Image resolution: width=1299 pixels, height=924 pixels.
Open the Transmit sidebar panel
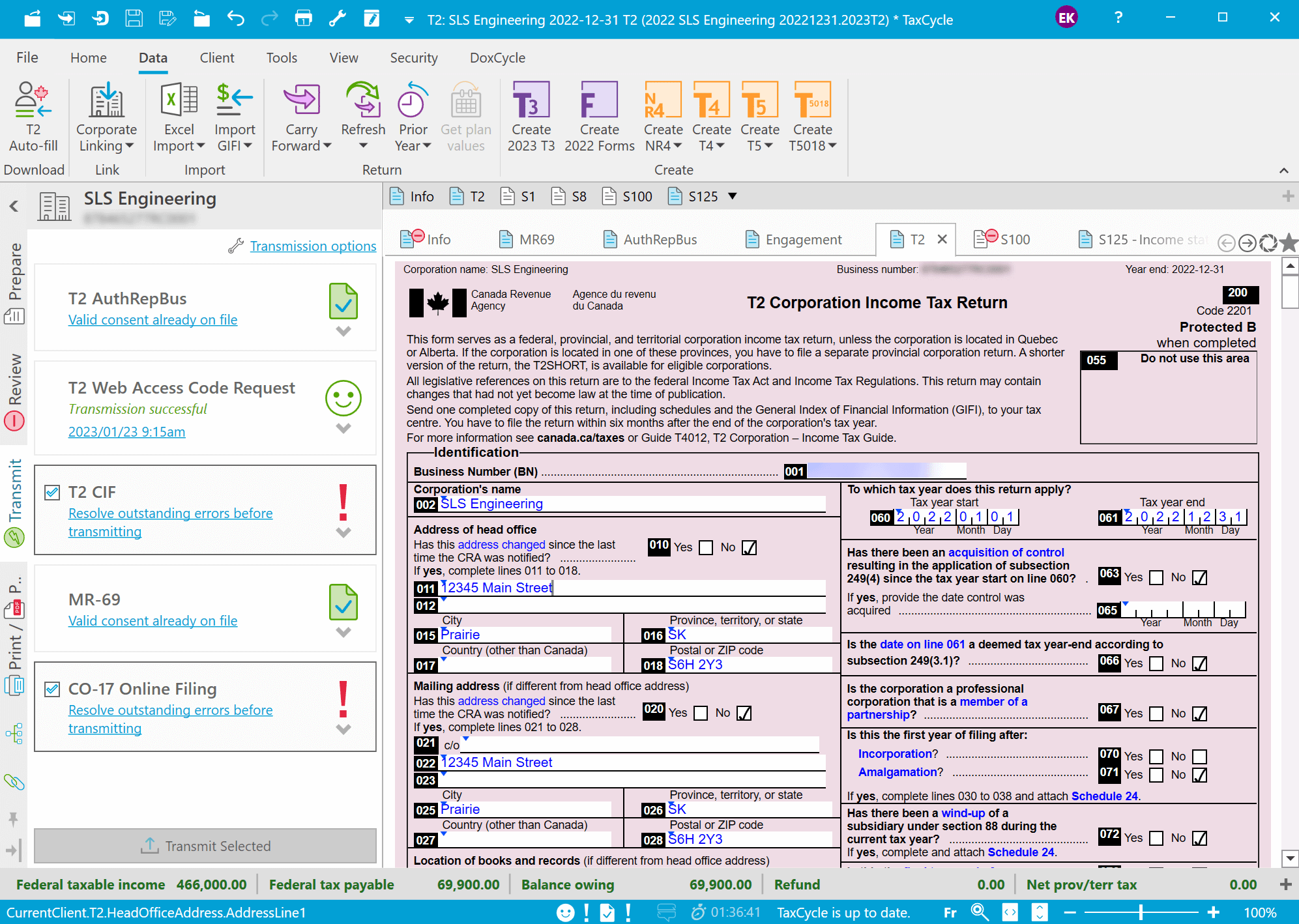[14, 503]
